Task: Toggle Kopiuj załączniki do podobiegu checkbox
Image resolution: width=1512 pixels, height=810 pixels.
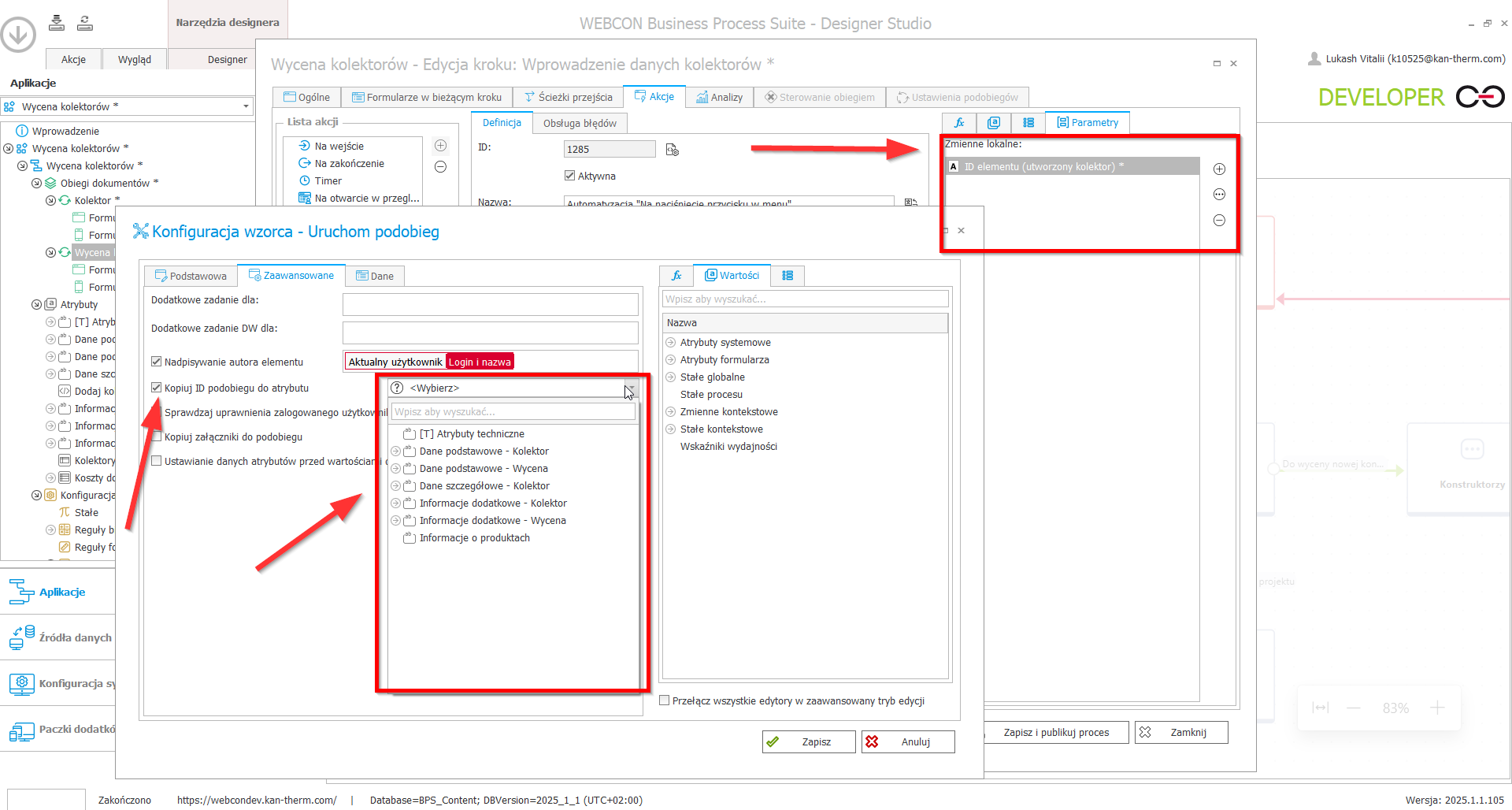Action: click(x=157, y=437)
